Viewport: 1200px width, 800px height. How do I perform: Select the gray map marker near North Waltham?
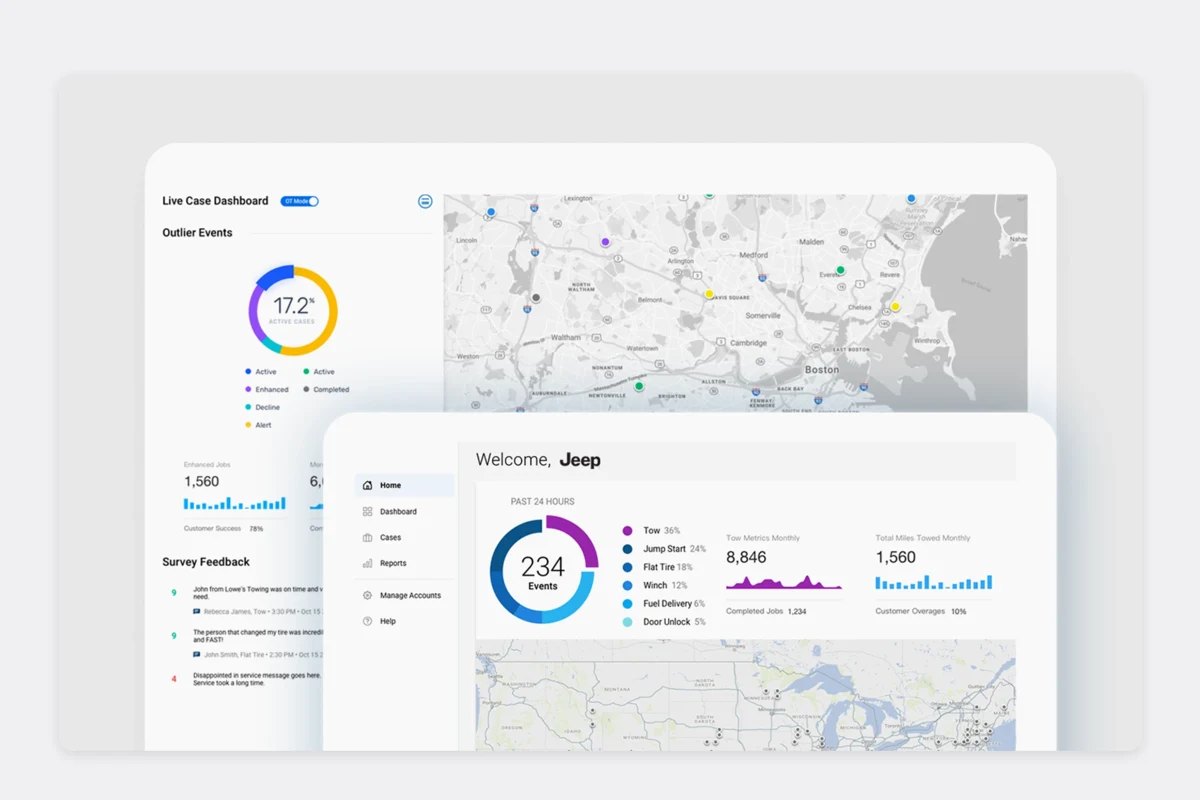(x=536, y=298)
